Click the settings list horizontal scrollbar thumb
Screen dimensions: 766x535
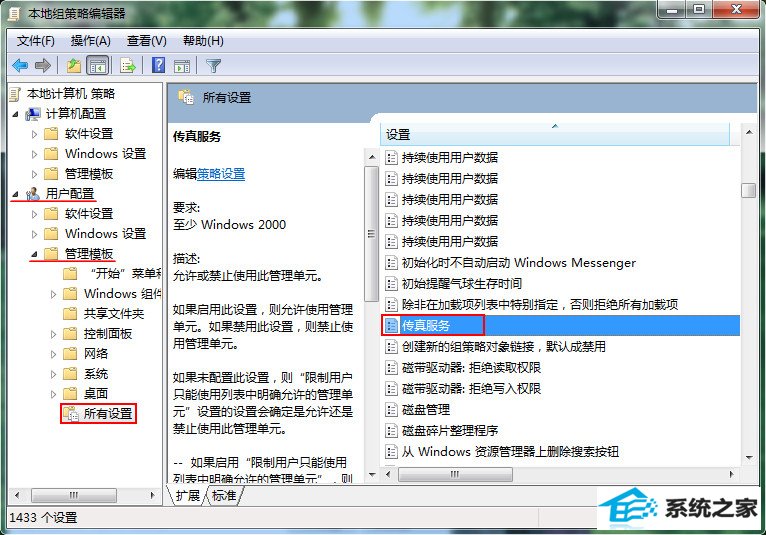tap(455, 474)
